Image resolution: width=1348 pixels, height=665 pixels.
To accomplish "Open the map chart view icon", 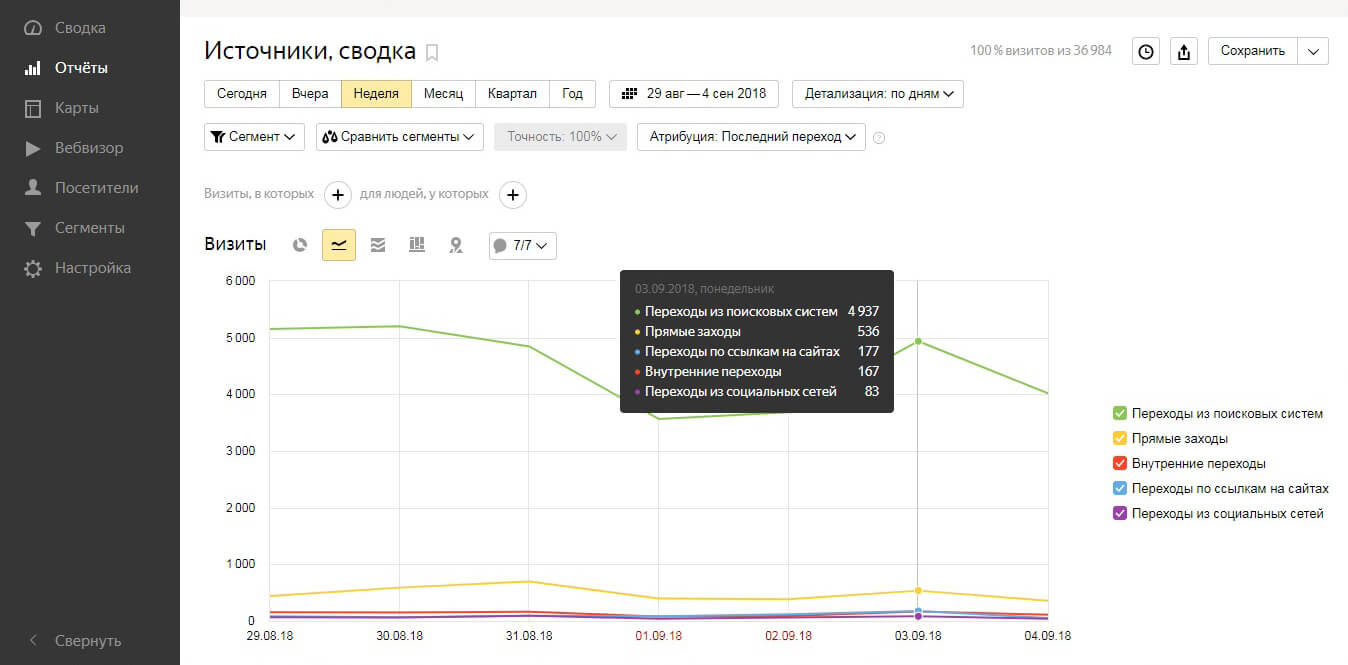I will click(456, 245).
